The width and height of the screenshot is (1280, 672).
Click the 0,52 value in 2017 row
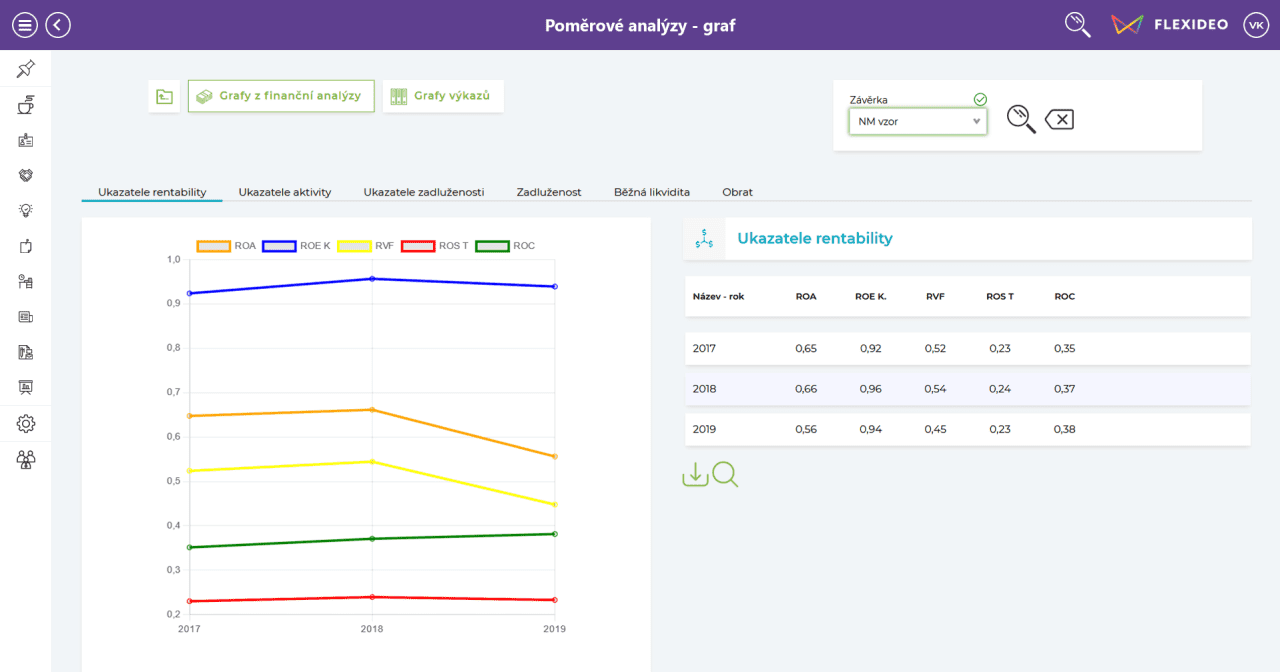935,348
